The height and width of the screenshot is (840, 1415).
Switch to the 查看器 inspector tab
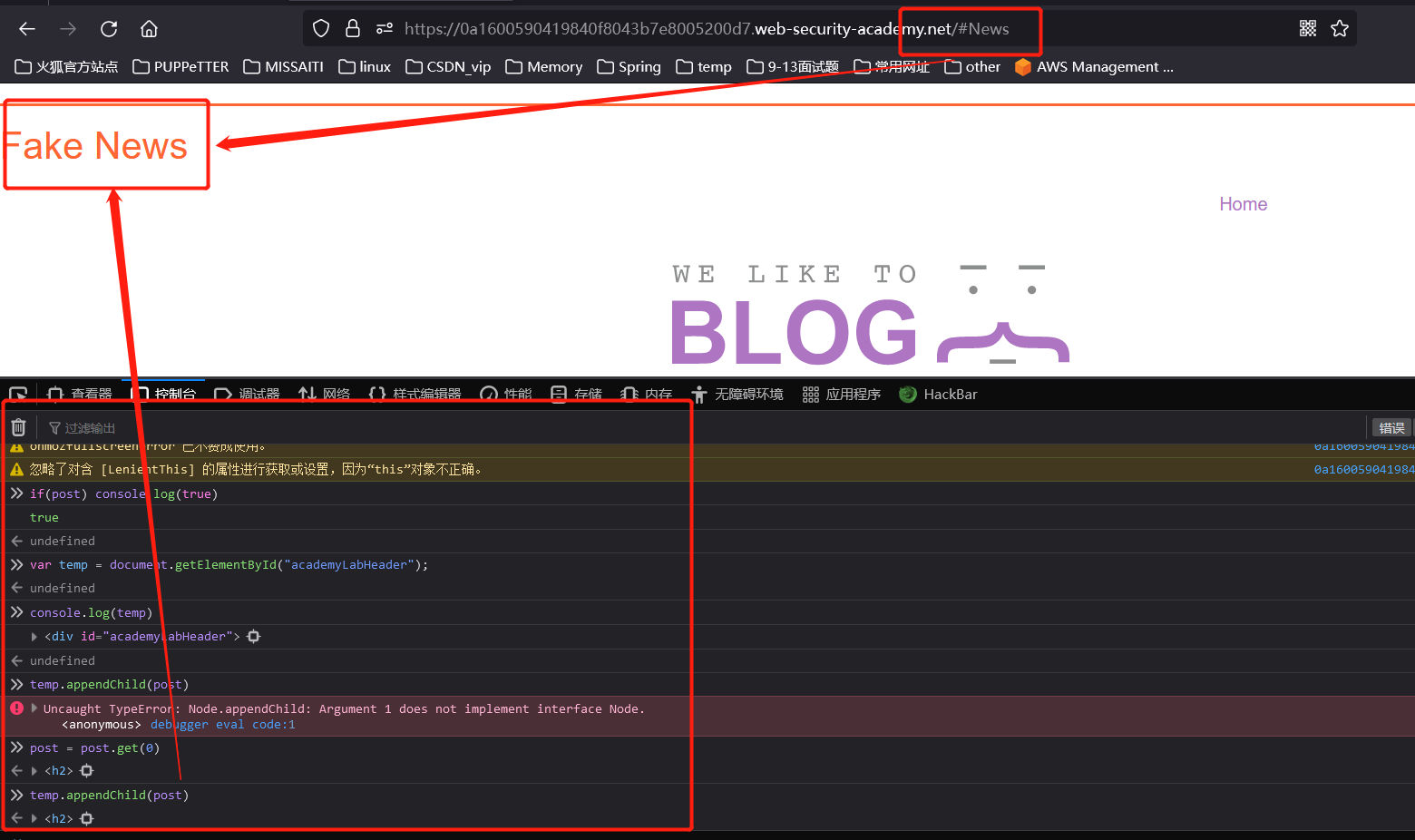[x=80, y=395]
